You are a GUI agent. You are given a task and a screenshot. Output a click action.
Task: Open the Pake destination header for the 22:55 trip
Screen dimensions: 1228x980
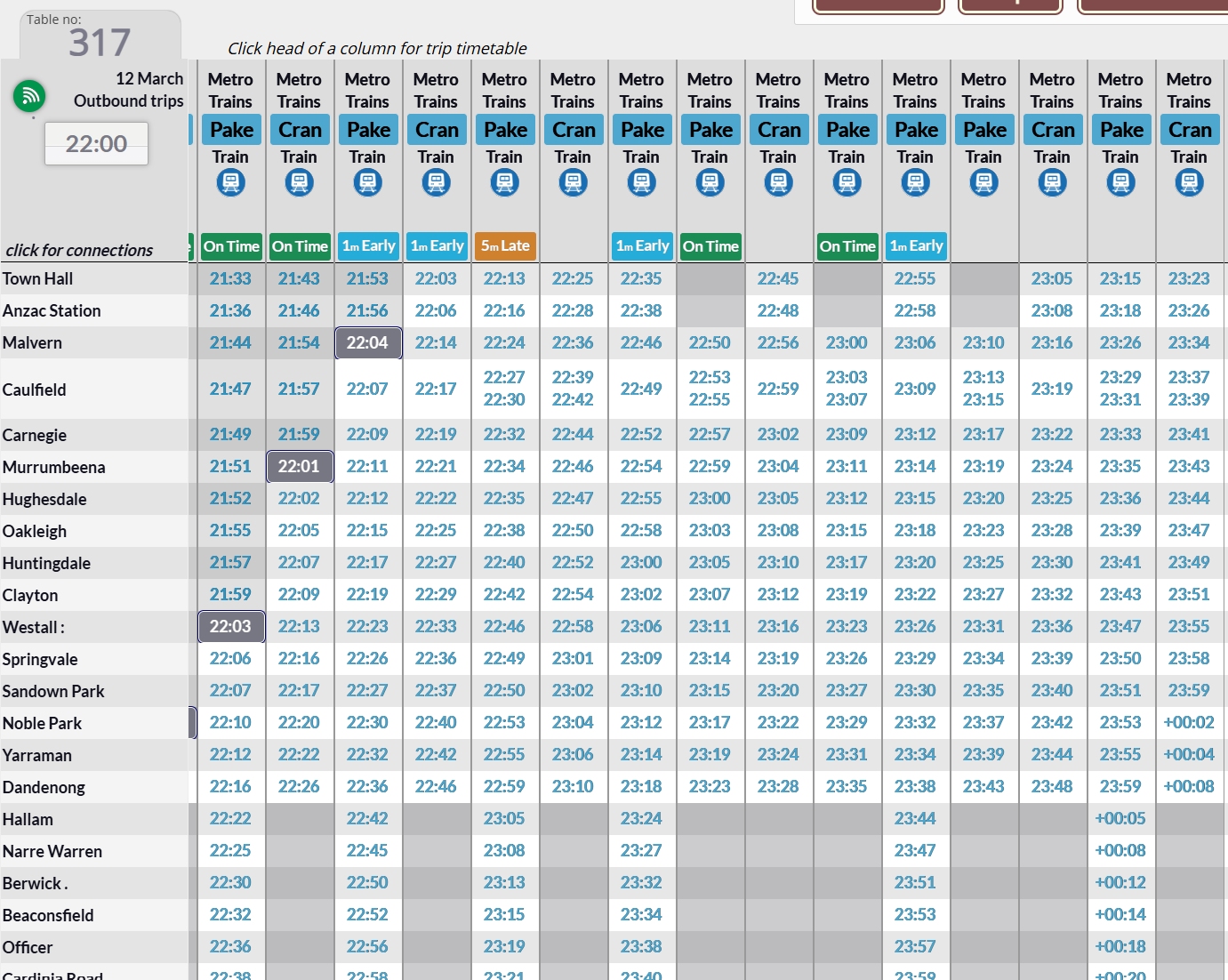pyautogui.click(x=916, y=130)
